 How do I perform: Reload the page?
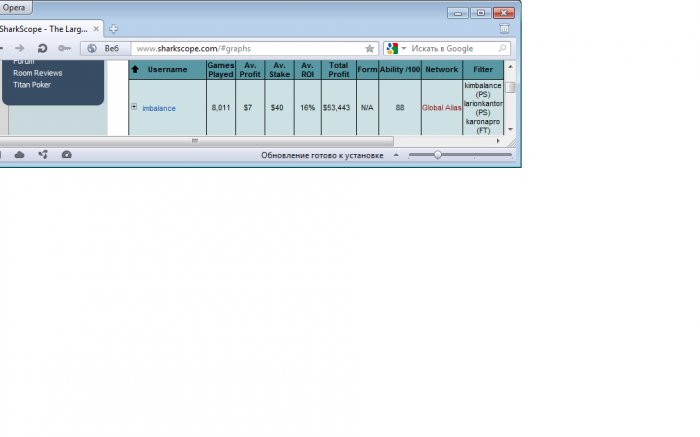(x=42, y=48)
